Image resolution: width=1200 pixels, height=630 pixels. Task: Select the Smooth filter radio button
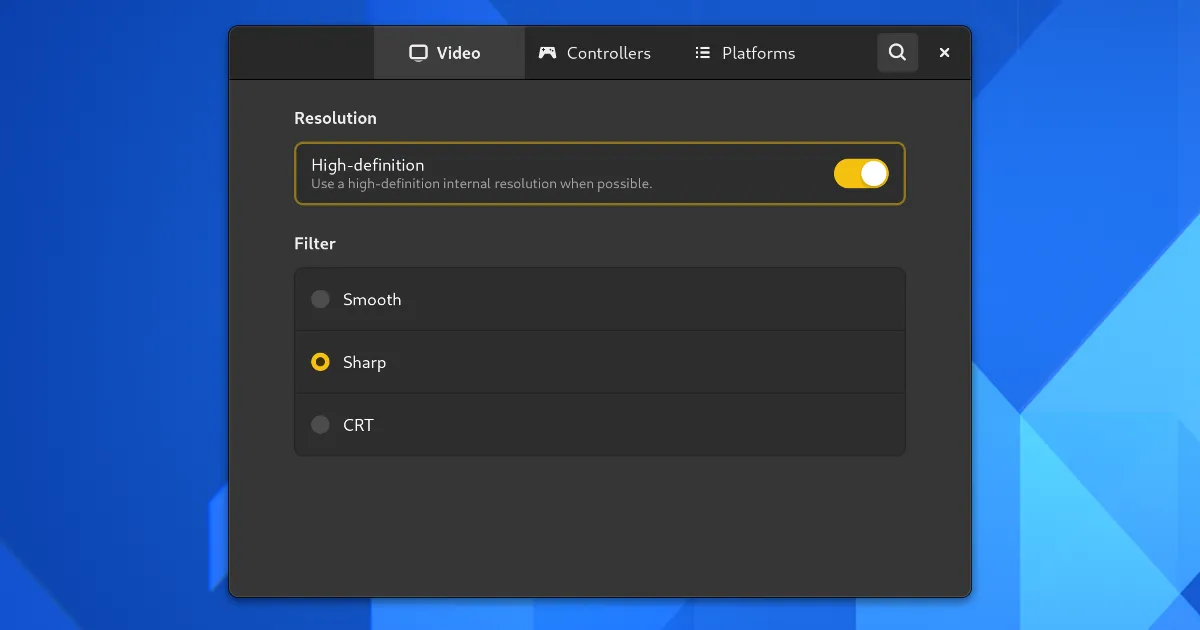[320, 299]
